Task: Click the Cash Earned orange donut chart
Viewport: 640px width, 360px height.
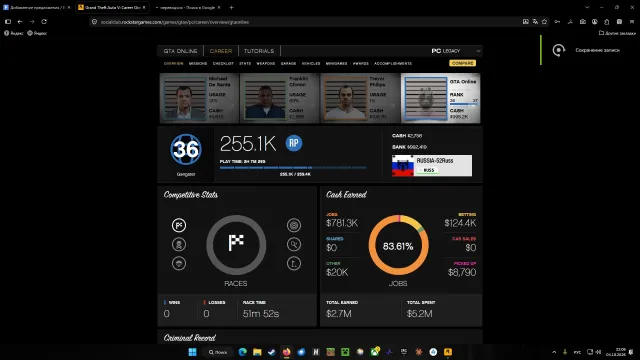Action: (398, 245)
